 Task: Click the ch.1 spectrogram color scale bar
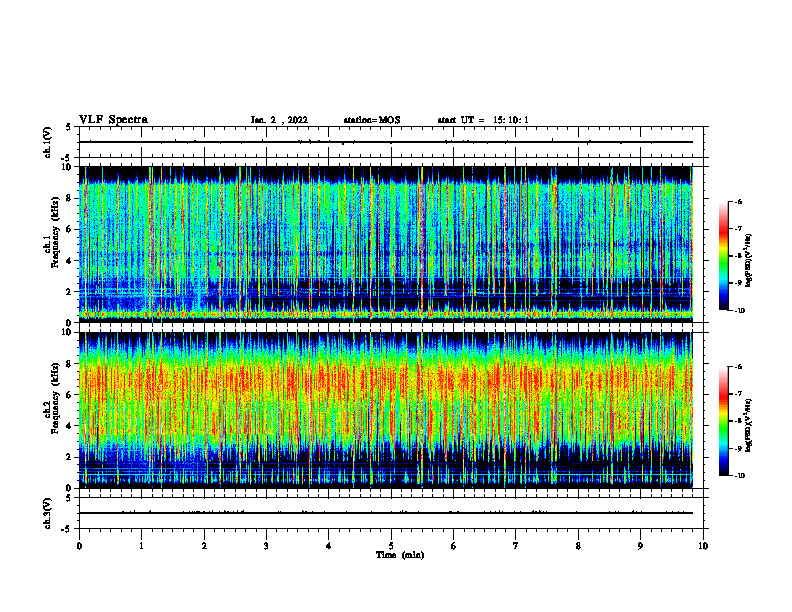pos(724,256)
